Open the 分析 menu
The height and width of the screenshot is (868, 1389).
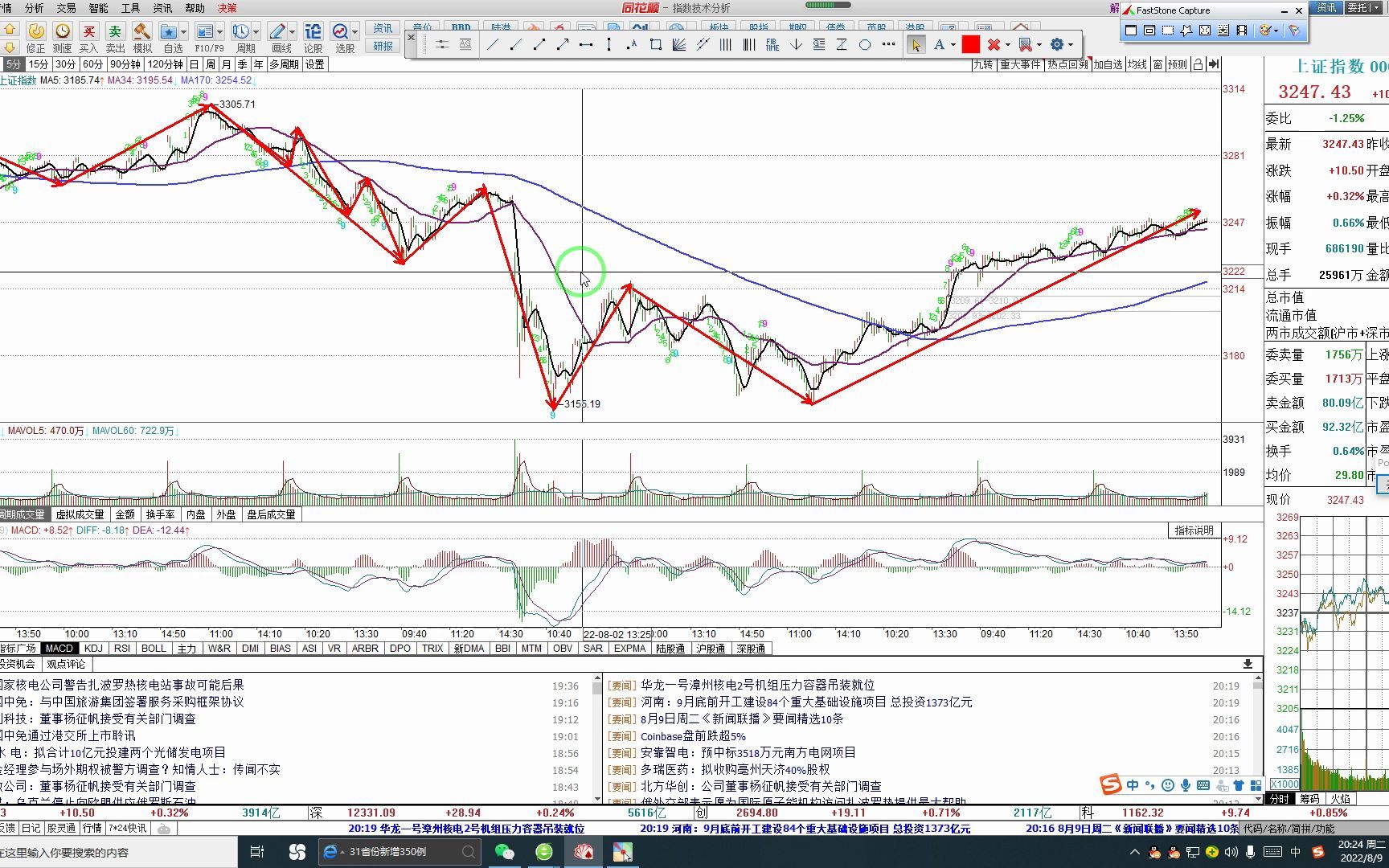pyautogui.click(x=35, y=8)
